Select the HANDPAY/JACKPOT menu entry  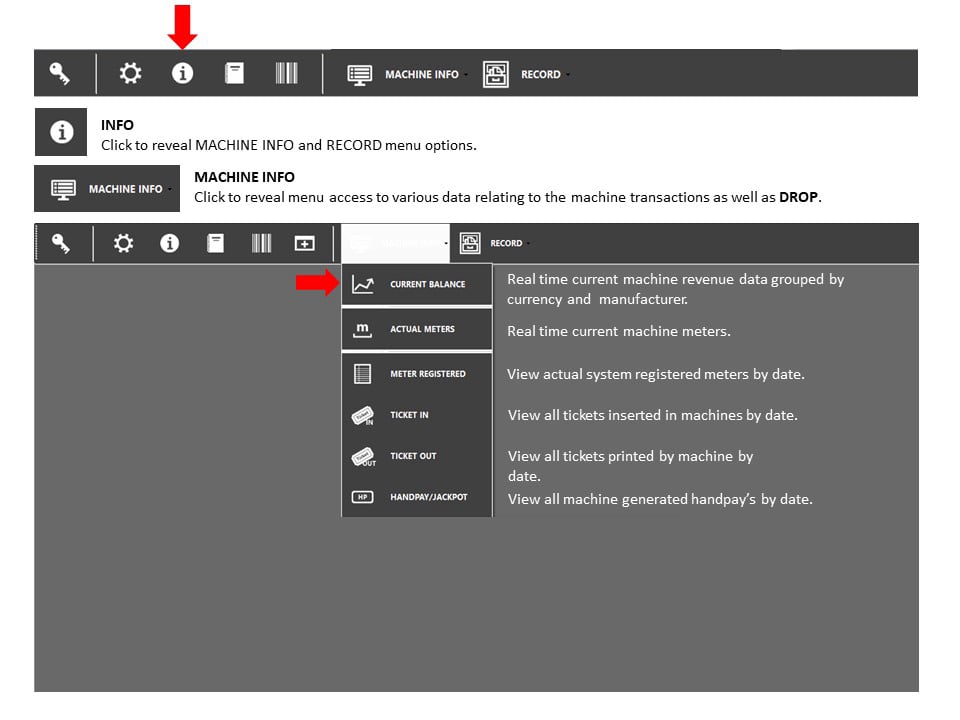tap(417, 497)
